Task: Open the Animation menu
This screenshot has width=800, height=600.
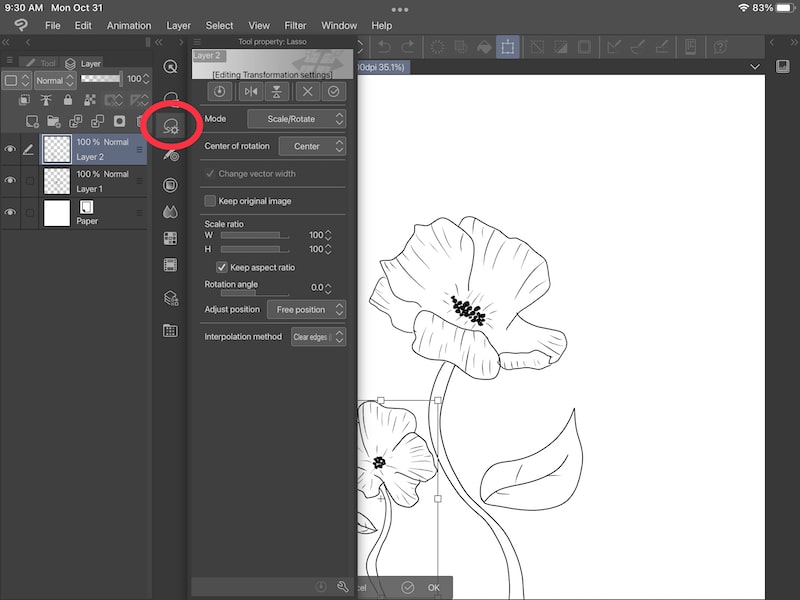Action: pyautogui.click(x=129, y=25)
